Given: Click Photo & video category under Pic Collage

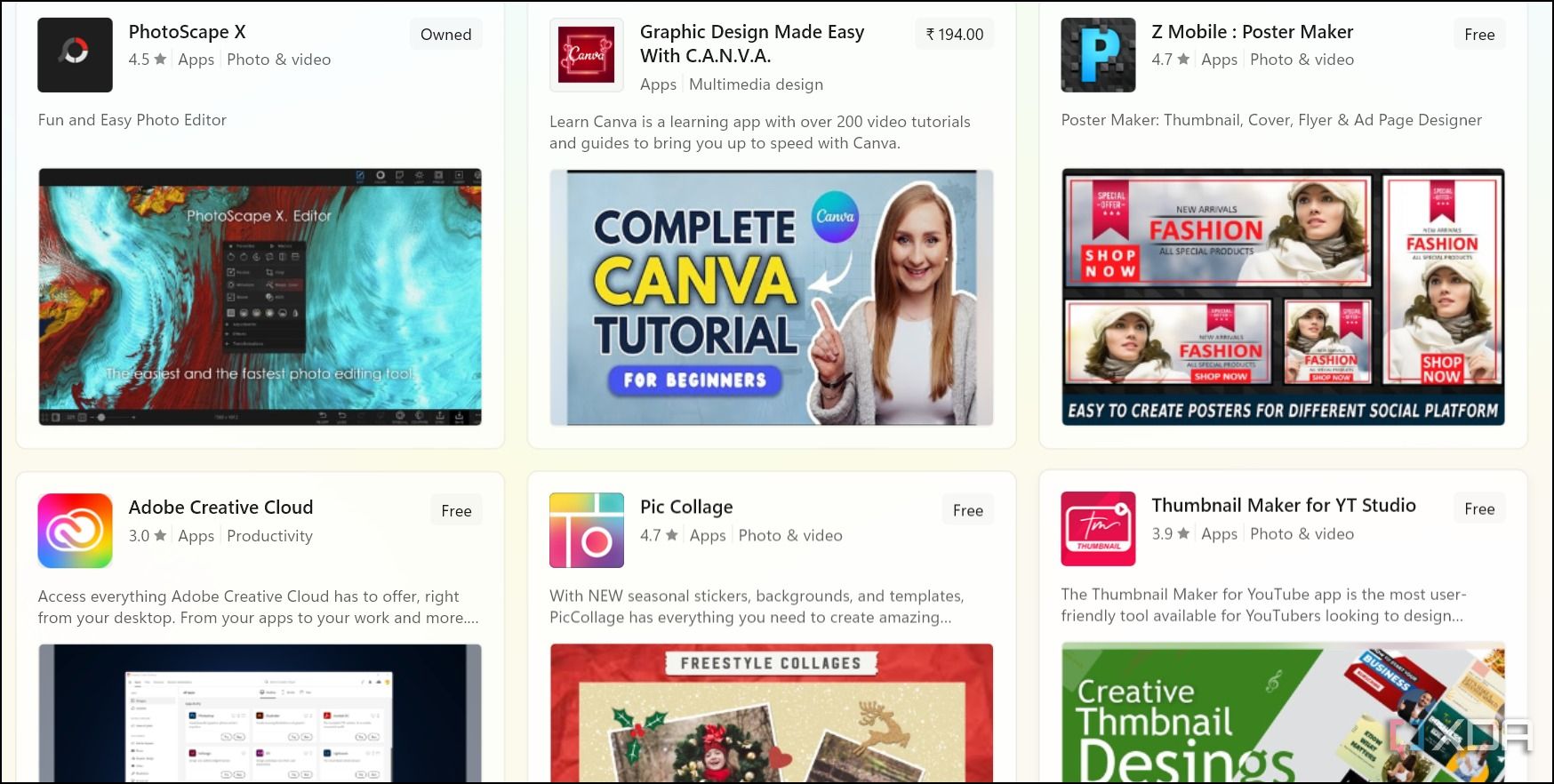Looking at the screenshot, I should point(790,535).
